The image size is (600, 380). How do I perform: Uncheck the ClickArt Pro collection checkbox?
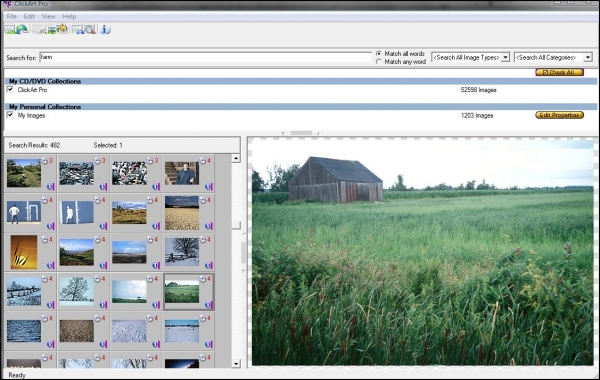pos(10,90)
